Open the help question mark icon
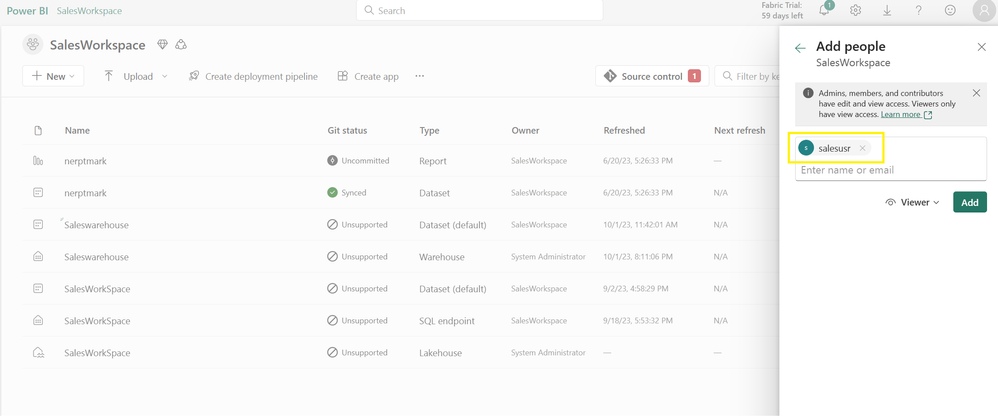This screenshot has height=418, width=998. coord(918,10)
